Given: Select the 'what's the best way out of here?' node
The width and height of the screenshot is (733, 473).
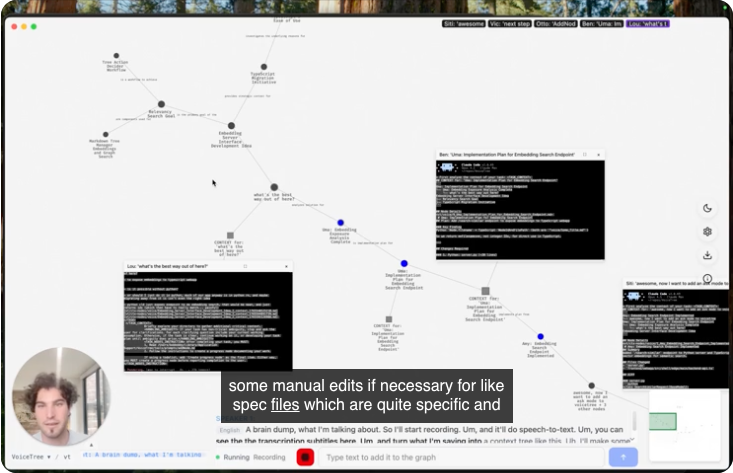Looking at the screenshot, I should pyautogui.click(x=274, y=187).
